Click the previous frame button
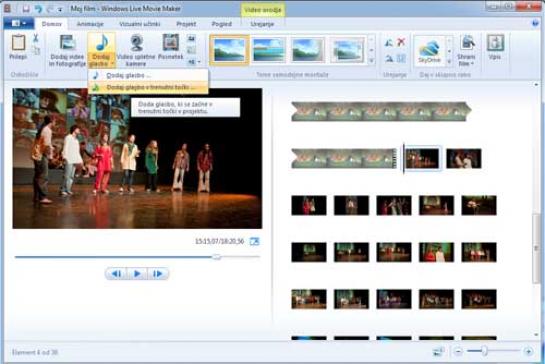Image resolution: width=545 pixels, height=364 pixels. point(116,274)
